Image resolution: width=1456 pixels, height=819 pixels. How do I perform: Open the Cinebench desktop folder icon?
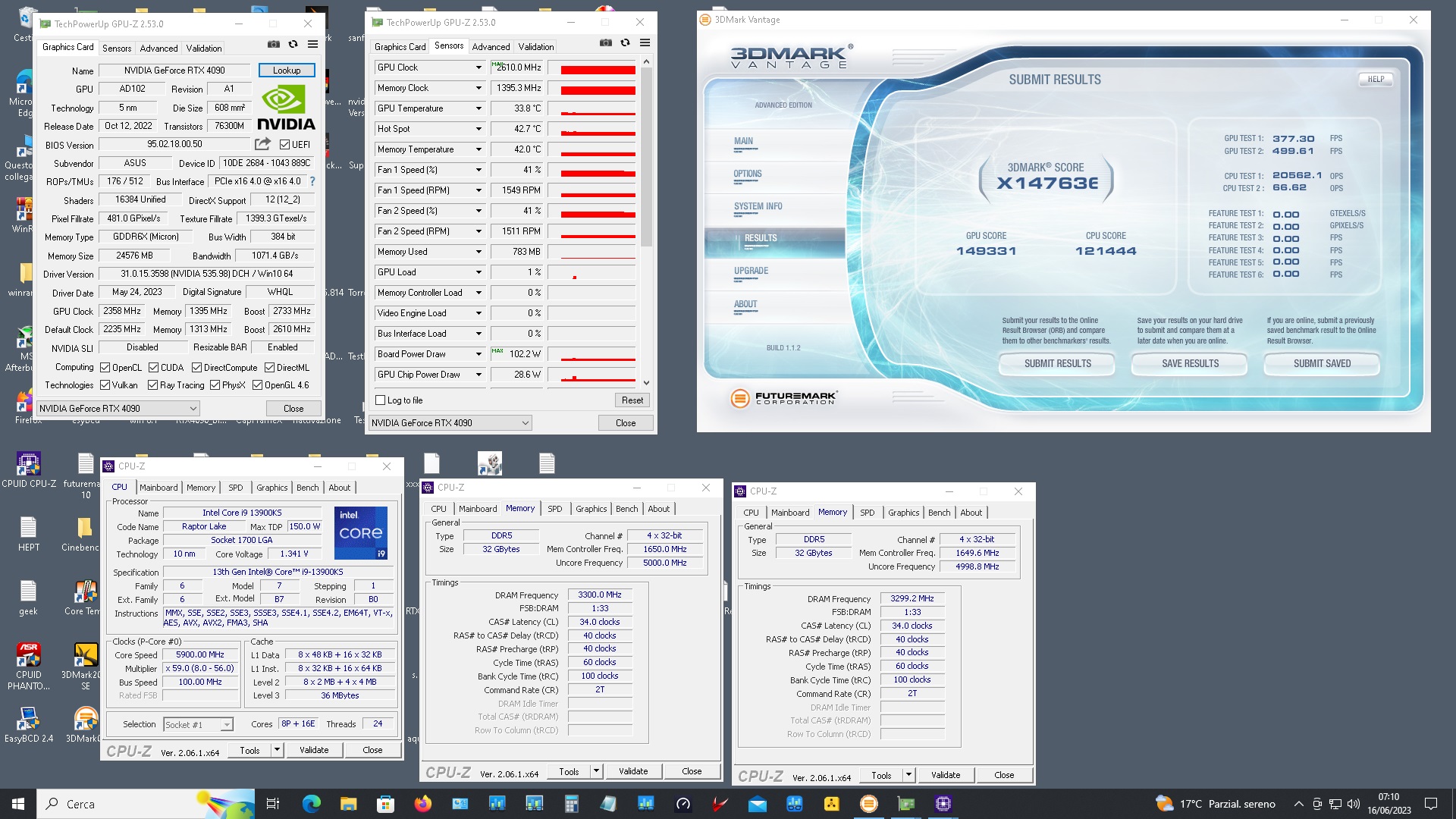coord(82,534)
